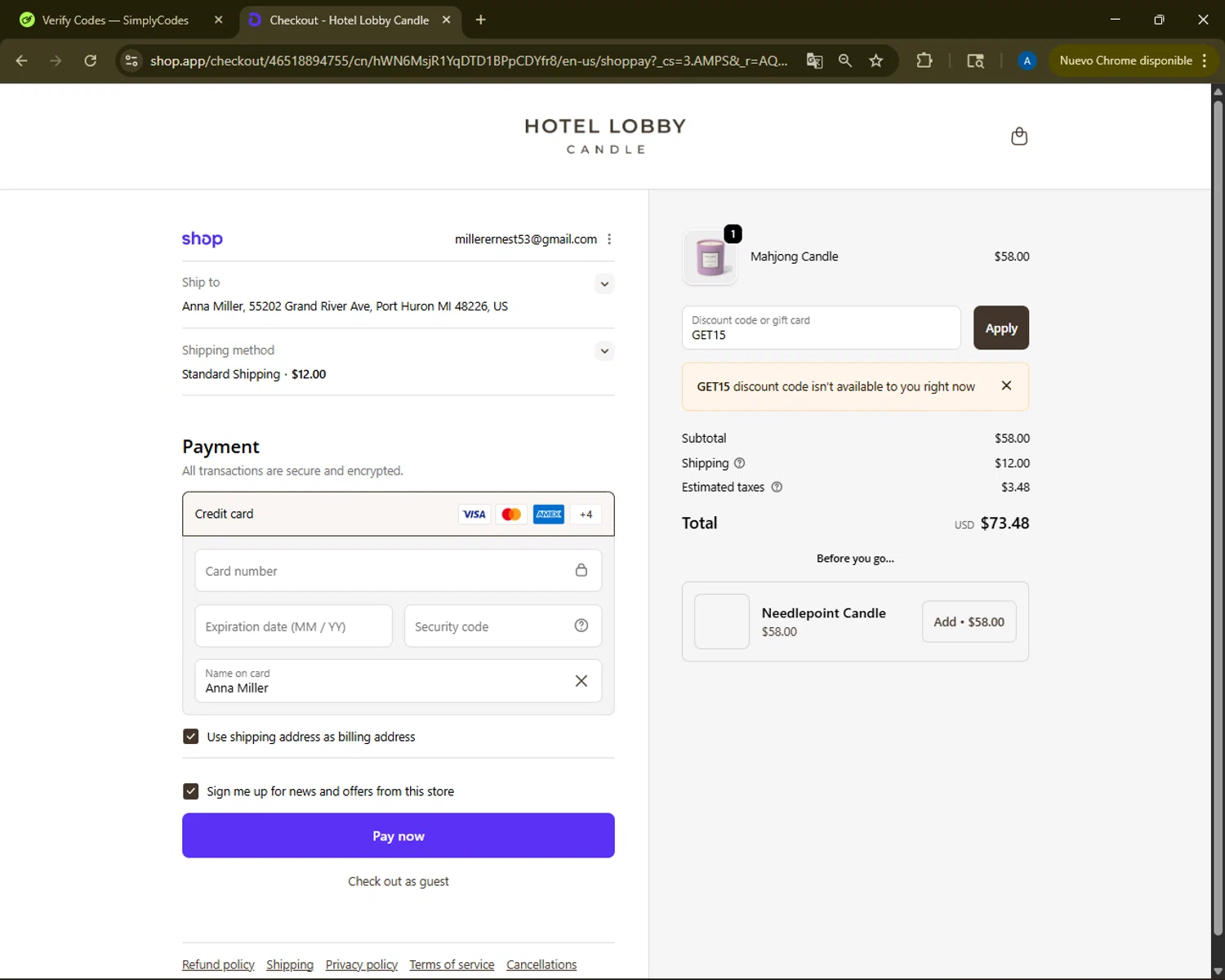Screen dimensions: 1225x980
Task: Click the Apply discount button
Action: [1001, 327]
